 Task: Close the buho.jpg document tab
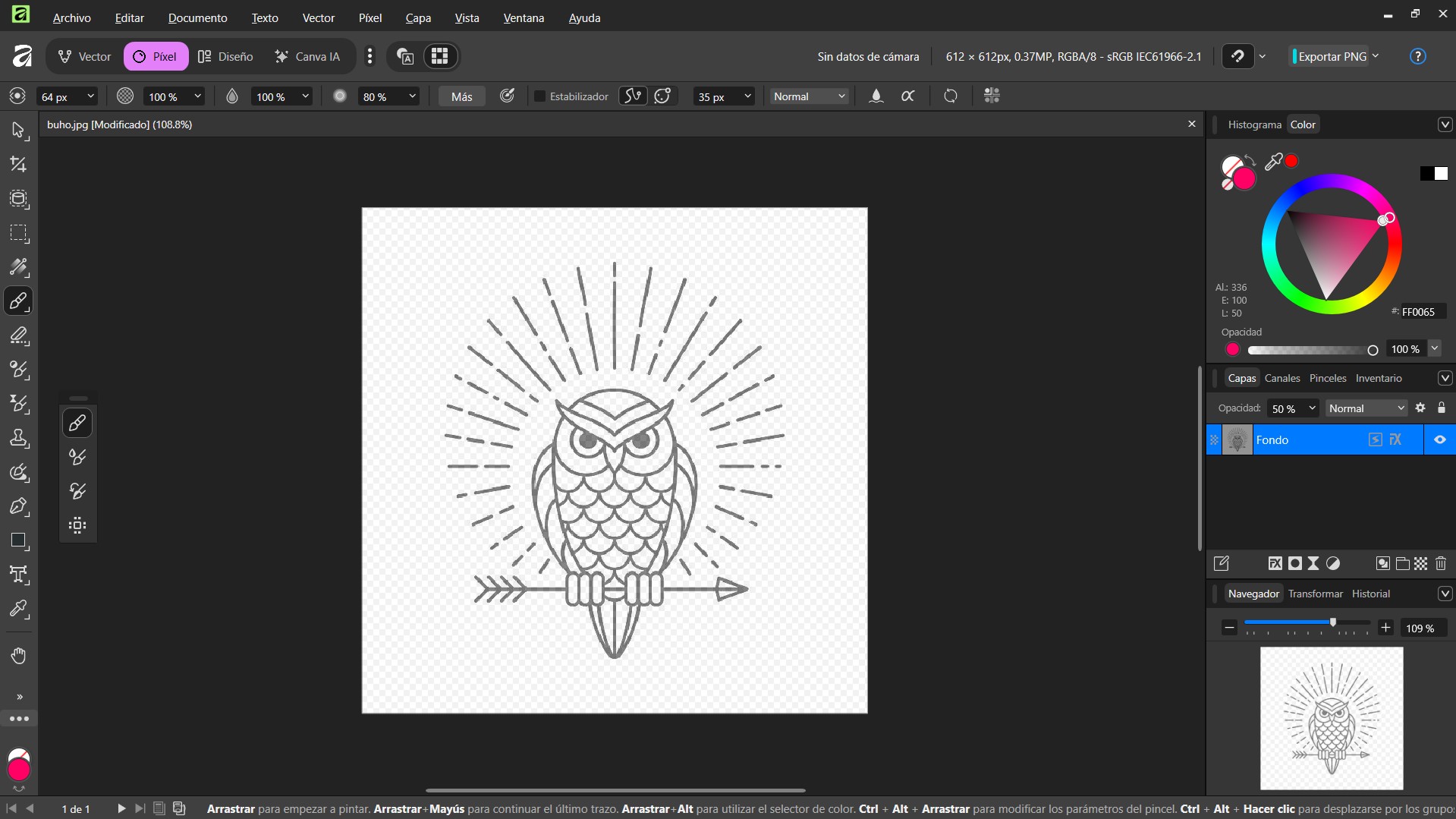click(x=1191, y=124)
